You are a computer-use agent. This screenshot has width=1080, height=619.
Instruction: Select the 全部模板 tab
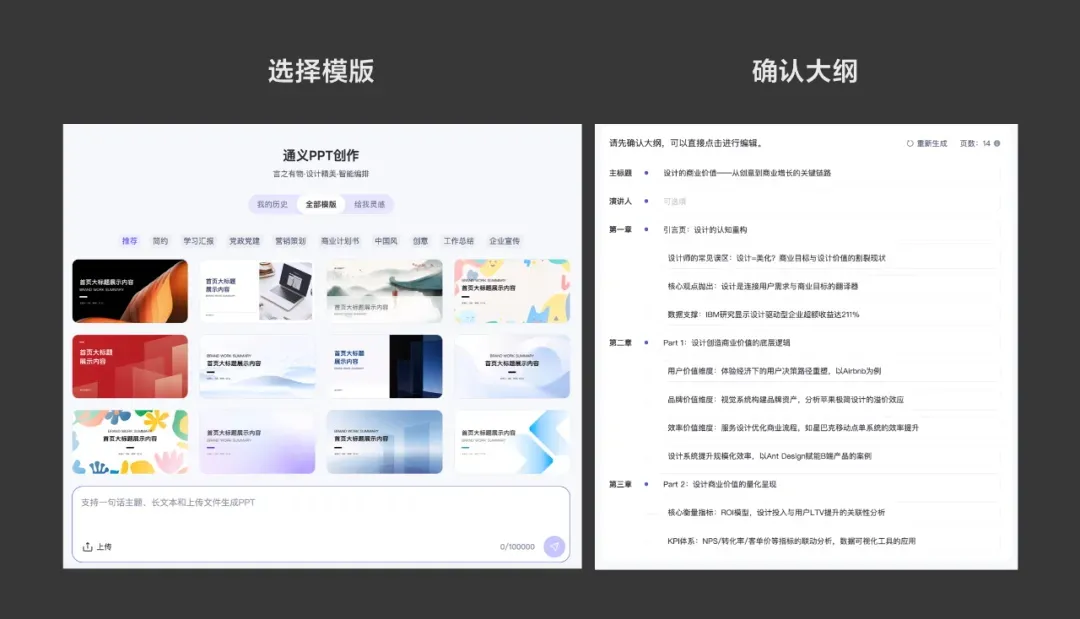tap(322, 204)
